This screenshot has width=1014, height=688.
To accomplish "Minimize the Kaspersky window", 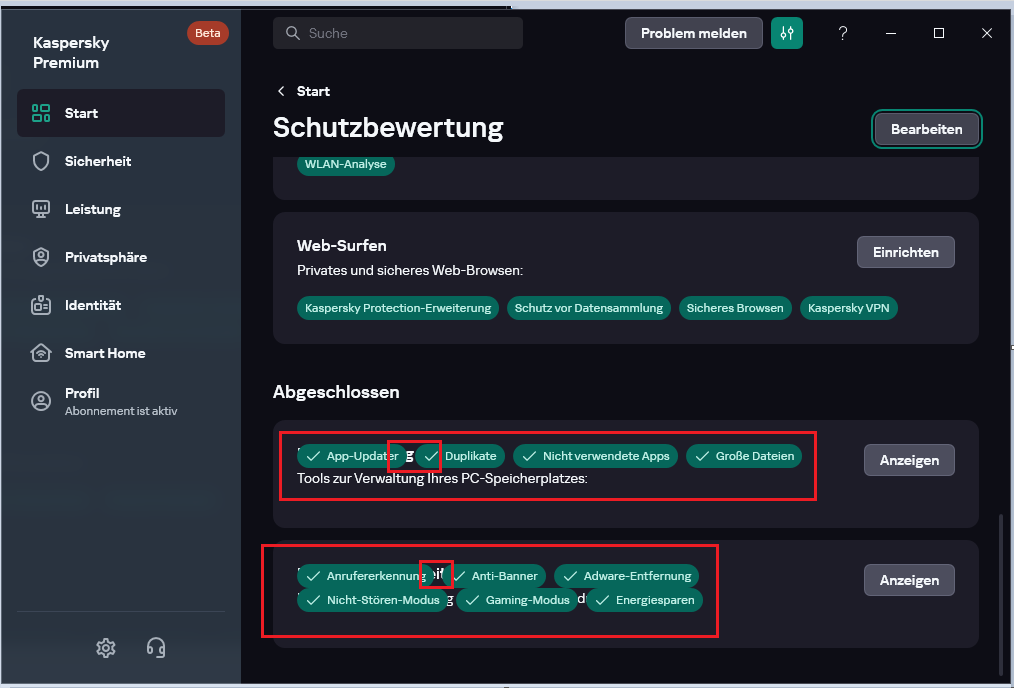I will [890, 33].
